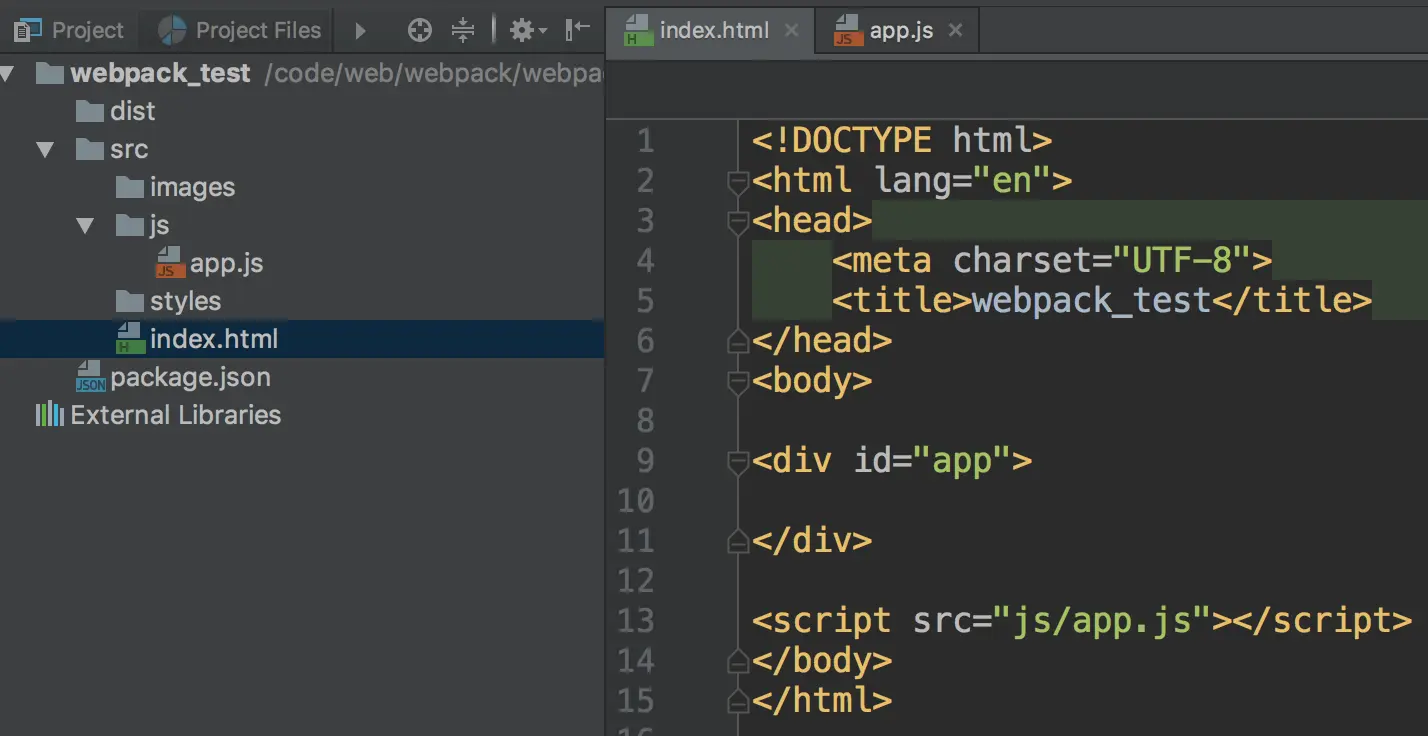Collapse the js folder arrow

[86, 225]
